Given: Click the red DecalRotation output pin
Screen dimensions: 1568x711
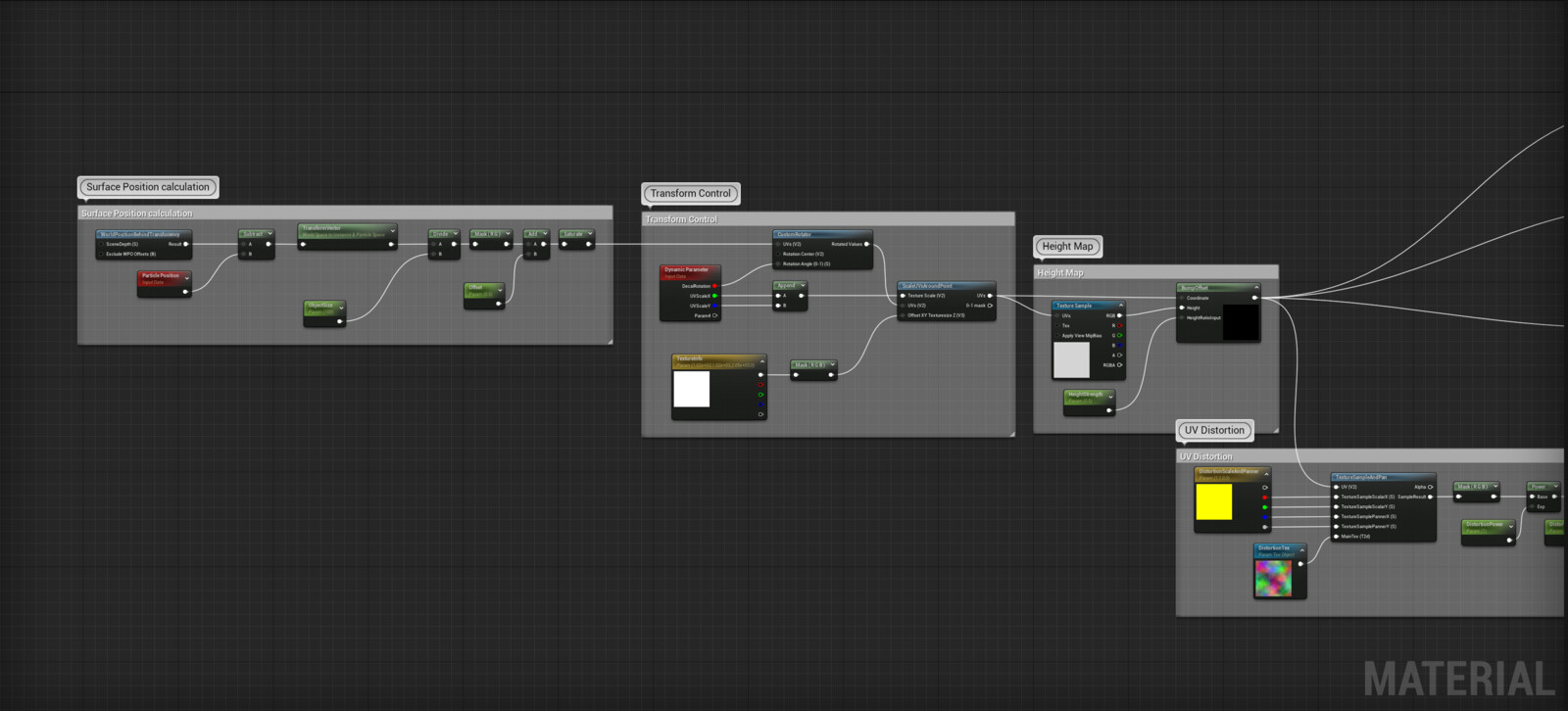Looking at the screenshot, I should click(715, 286).
